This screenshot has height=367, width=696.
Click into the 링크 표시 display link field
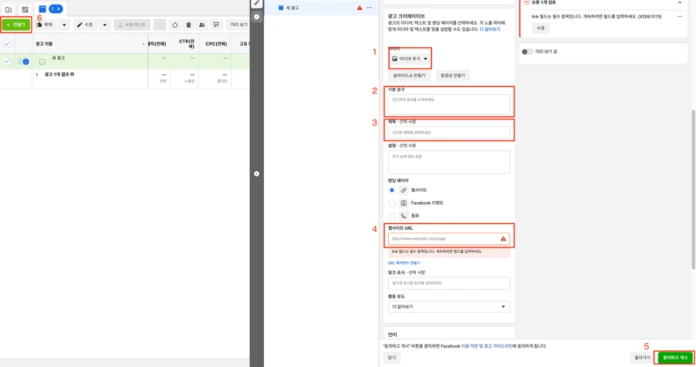tap(449, 283)
